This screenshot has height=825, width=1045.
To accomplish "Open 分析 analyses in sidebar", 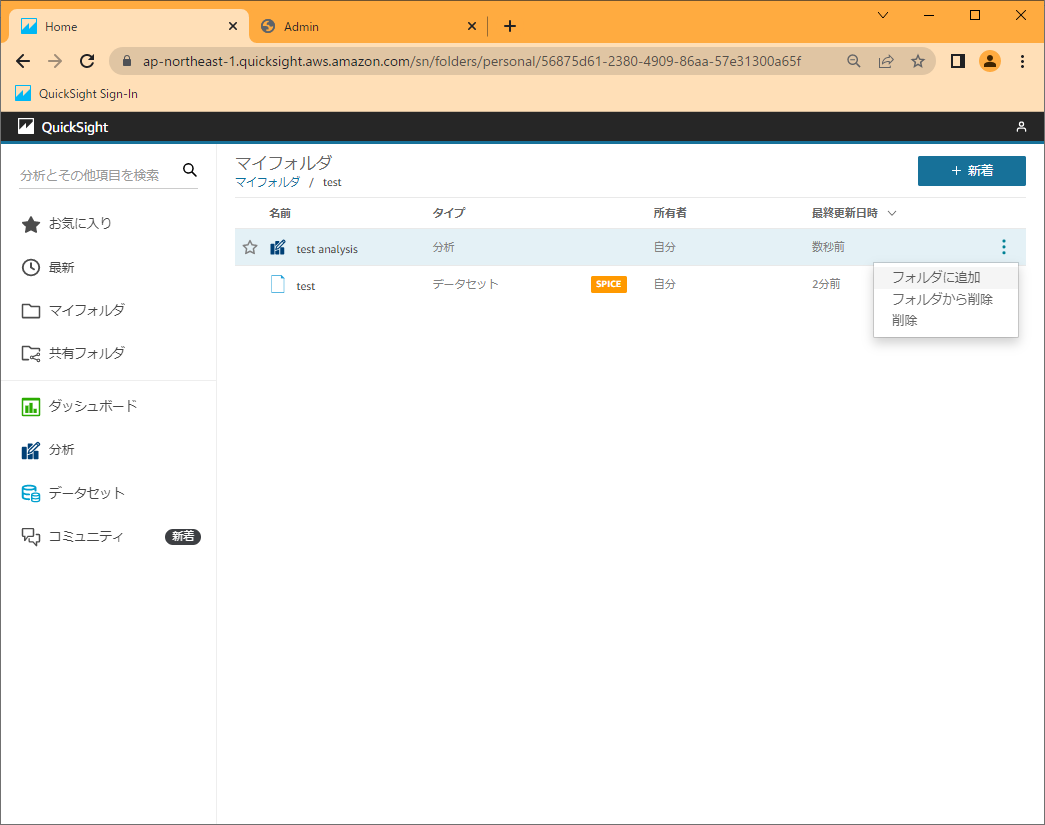I will click(x=48, y=450).
